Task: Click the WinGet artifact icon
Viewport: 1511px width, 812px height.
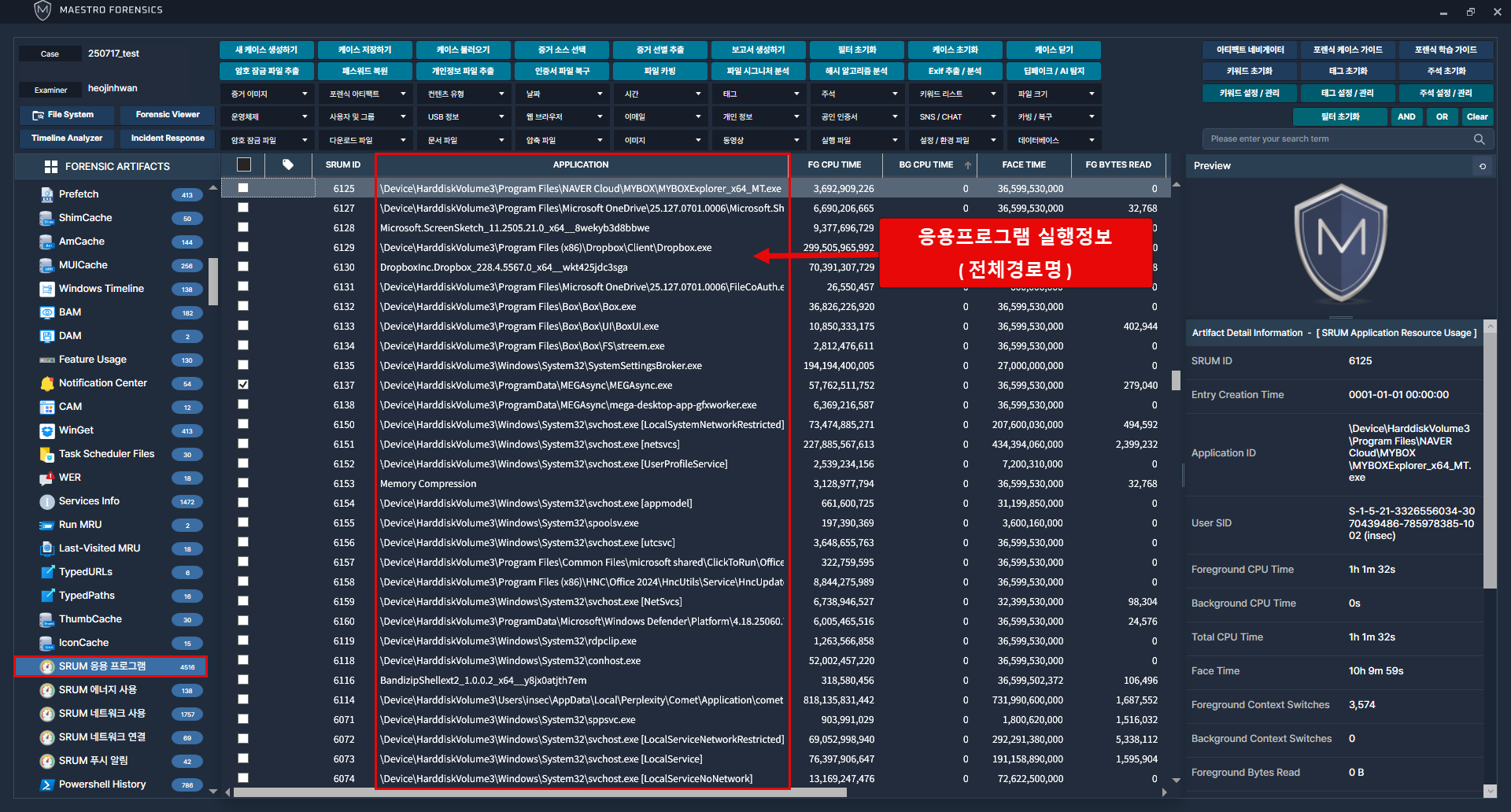Action: [x=46, y=430]
